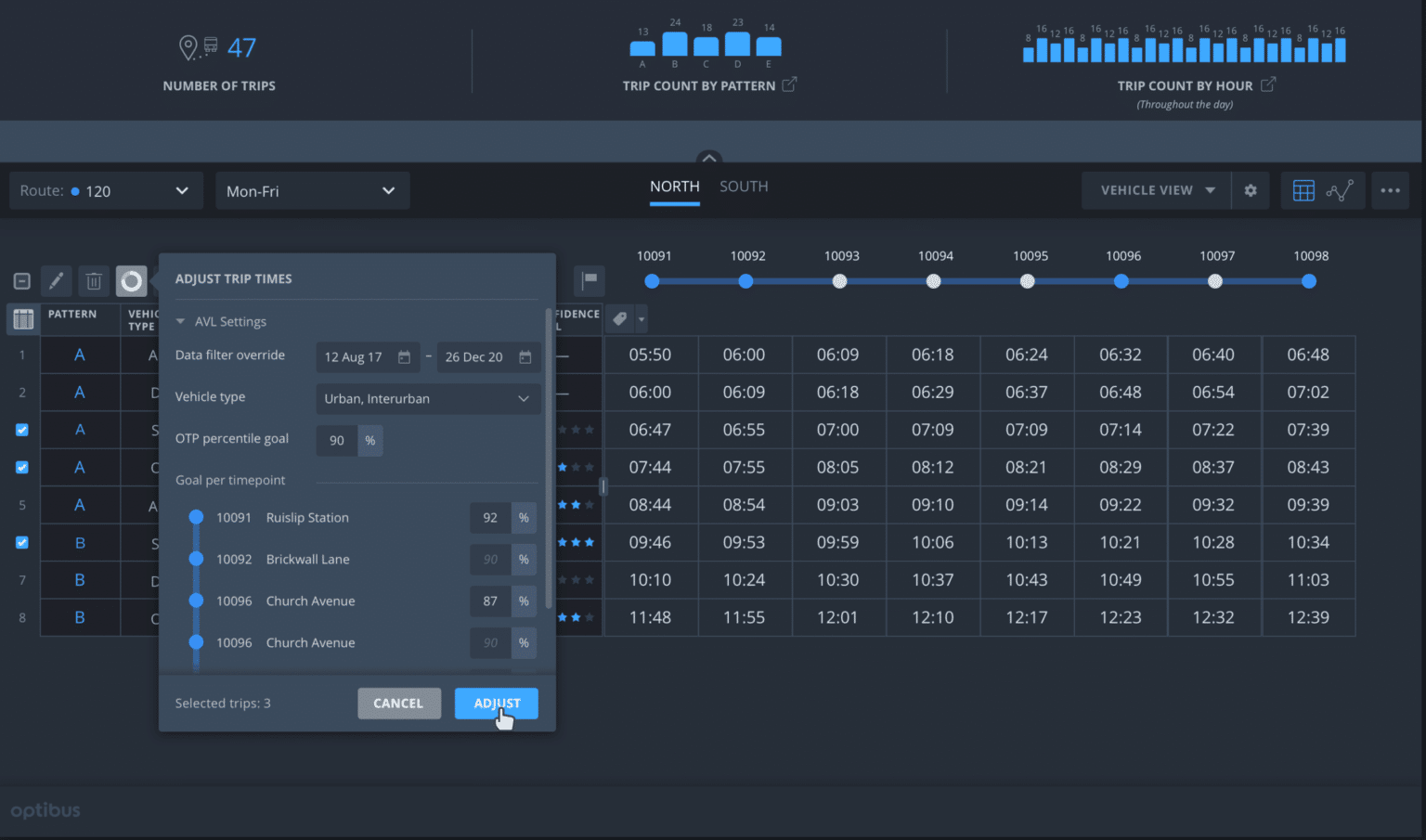Uncheck the pattern B row 6 checkbox
Image resolution: width=1426 pixels, height=840 pixels.
coord(22,542)
